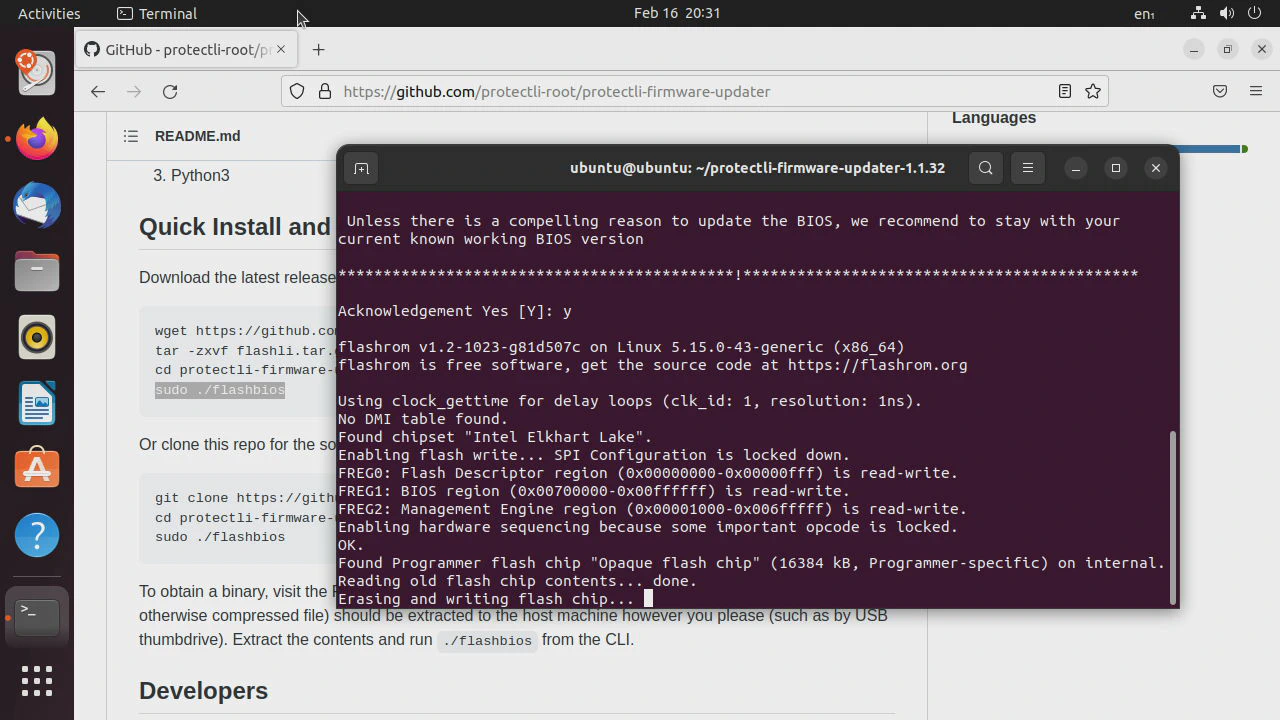The height and width of the screenshot is (720, 1280).
Task: Open the Activities overview
Action: click(x=49, y=13)
